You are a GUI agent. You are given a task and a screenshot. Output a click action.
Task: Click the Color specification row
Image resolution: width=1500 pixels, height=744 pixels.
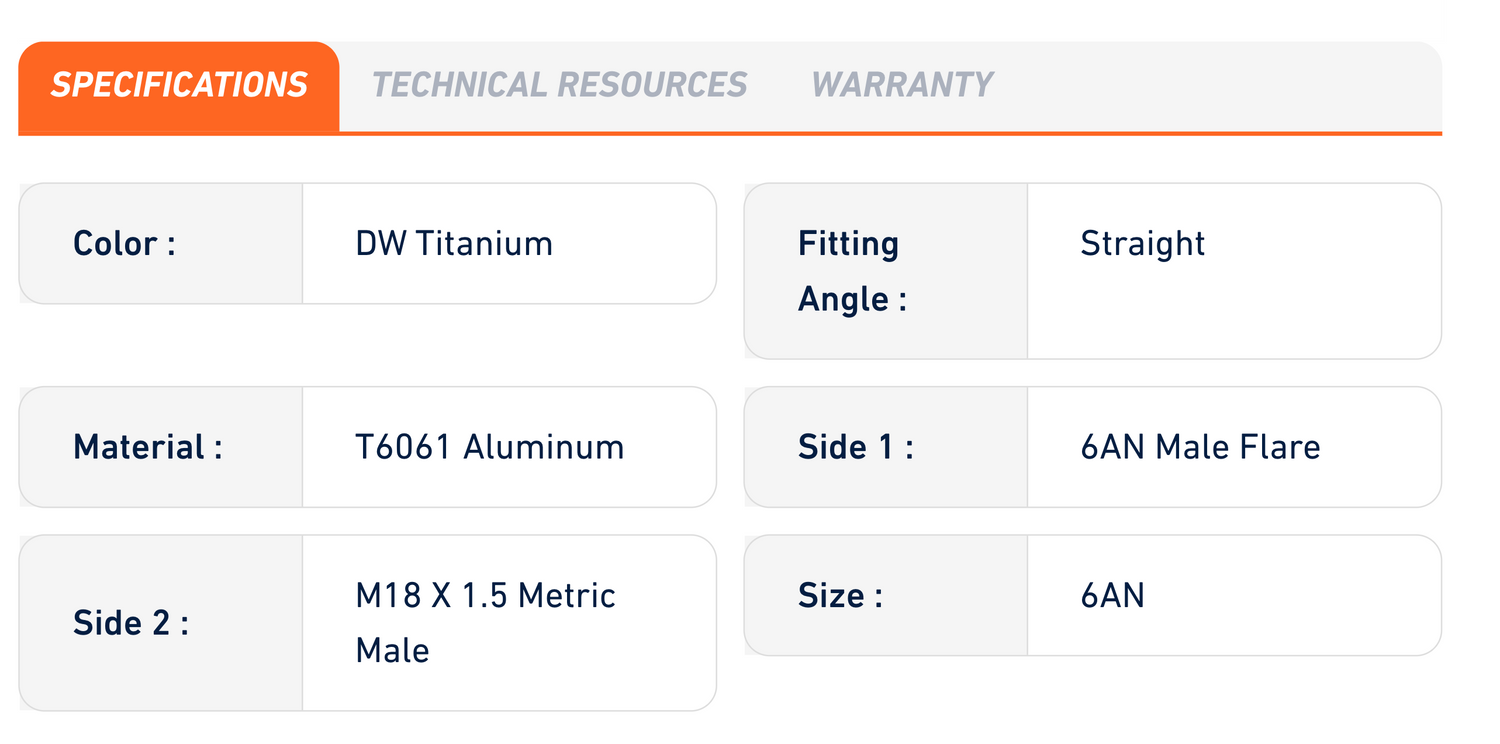point(368,243)
